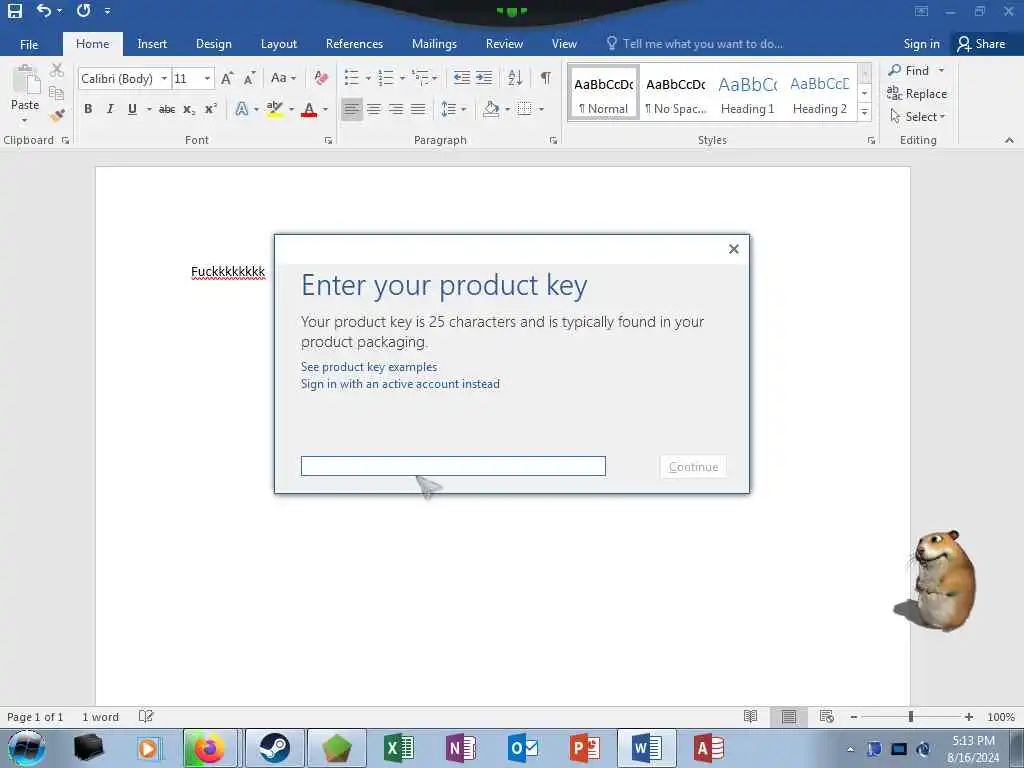This screenshot has height=768, width=1024.
Task: Repeat typing with the redo icon
Action: coord(83,10)
